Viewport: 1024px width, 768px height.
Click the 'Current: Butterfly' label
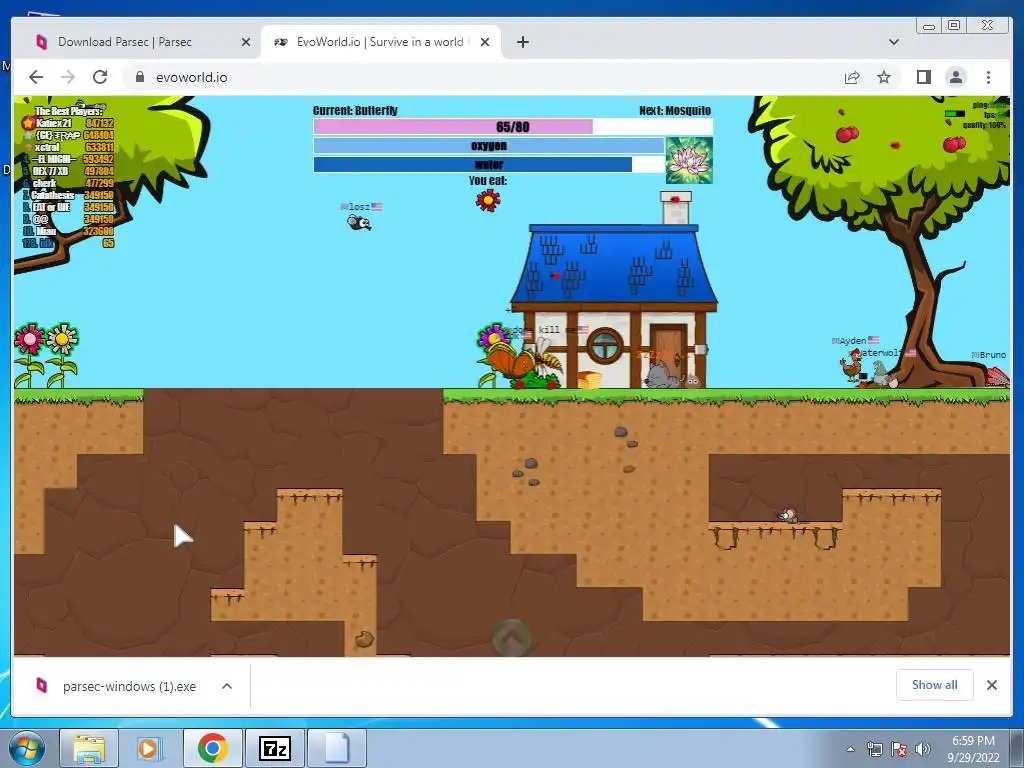pyautogui.click(x=355, y=110)
